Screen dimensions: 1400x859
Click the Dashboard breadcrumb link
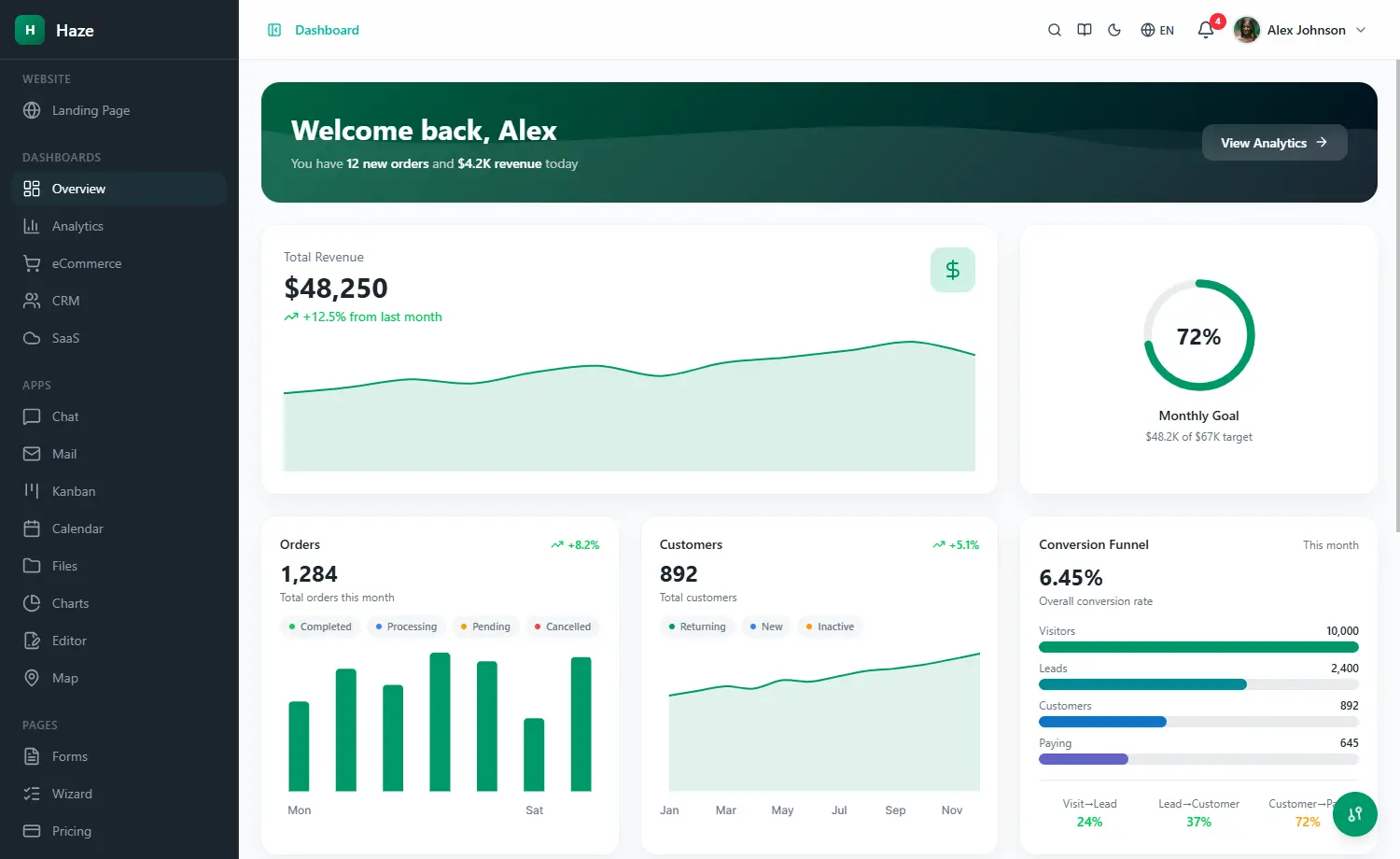point(327,30)
